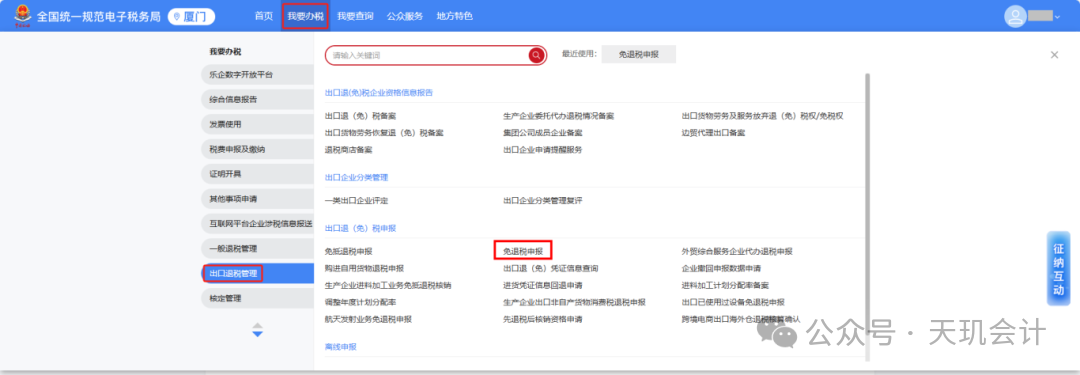
Task: Open 出口货物劳务恢复退（免）税备案 link
Action: click(x=384, y=132)
